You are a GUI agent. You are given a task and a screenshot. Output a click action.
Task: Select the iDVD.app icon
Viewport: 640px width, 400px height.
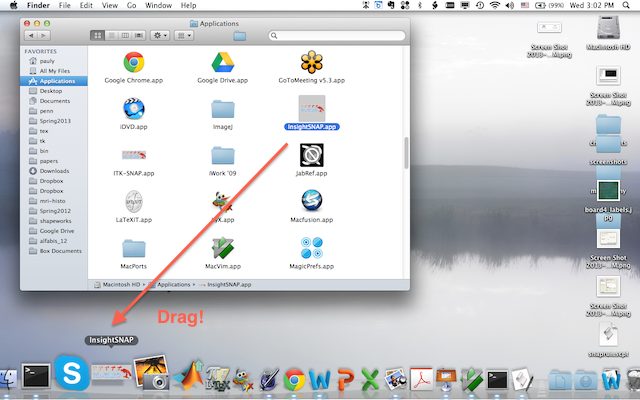click(x=134, y=109)
